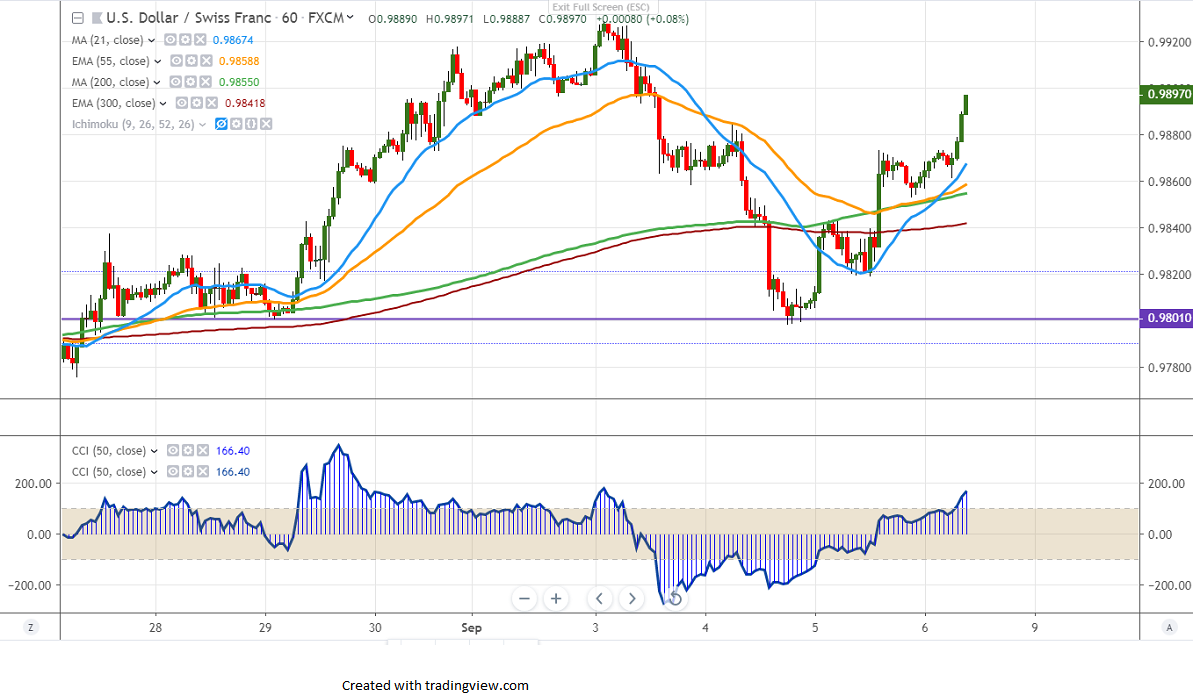This screenshot has height=697, width=1193.
Task: Click the U.S. Dollar / Swiss Franc title
Action: [188, 18]
